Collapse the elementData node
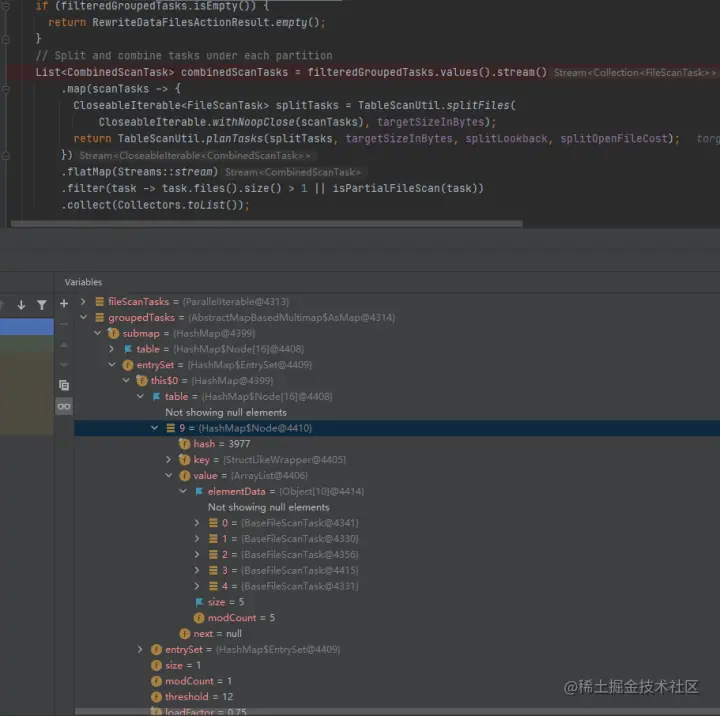This screenshot has height=716, width=720. [183, 491]
